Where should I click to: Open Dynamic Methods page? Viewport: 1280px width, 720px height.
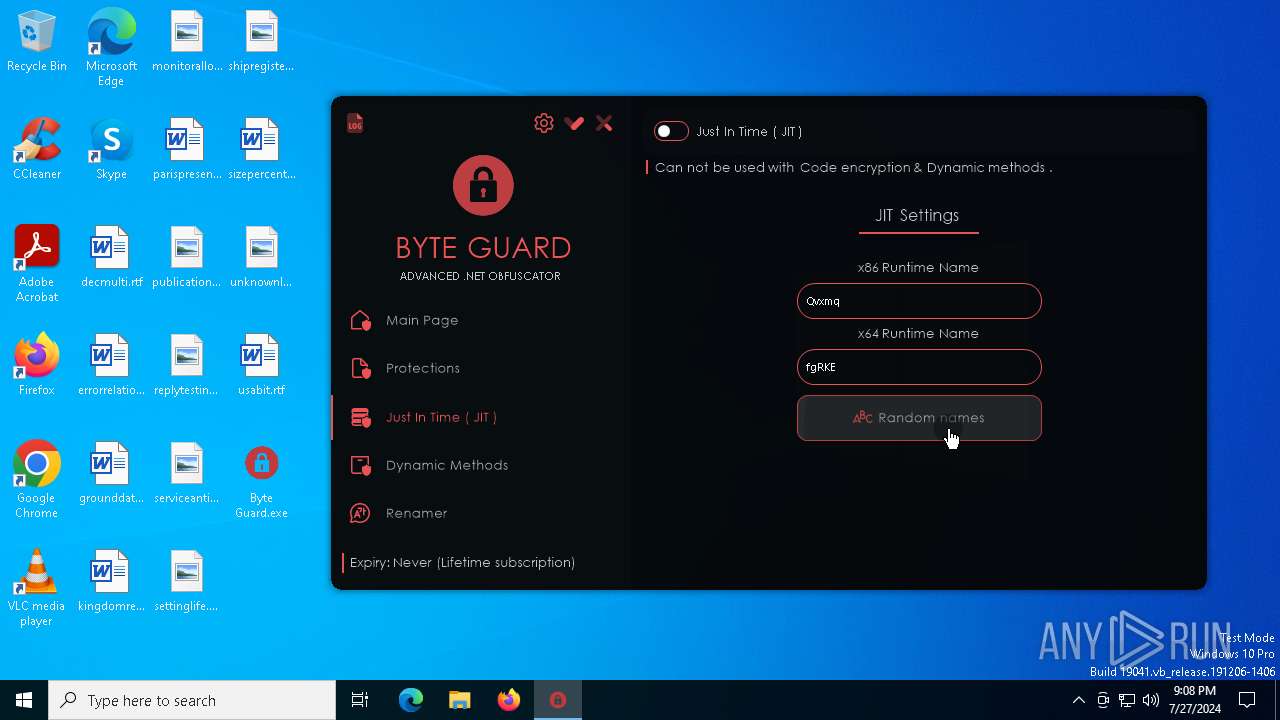click(447, 465)
